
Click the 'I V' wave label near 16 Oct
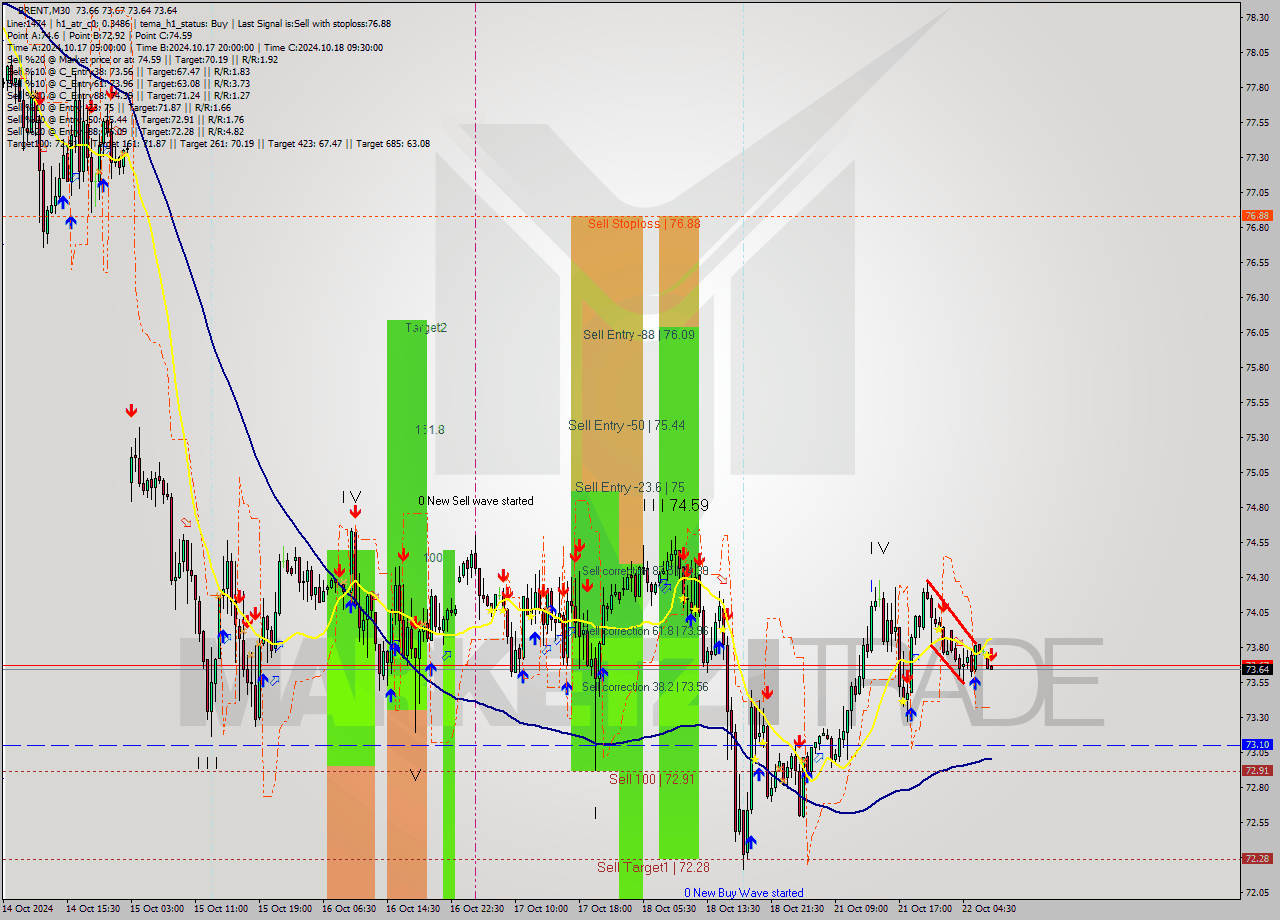(350, 496)
